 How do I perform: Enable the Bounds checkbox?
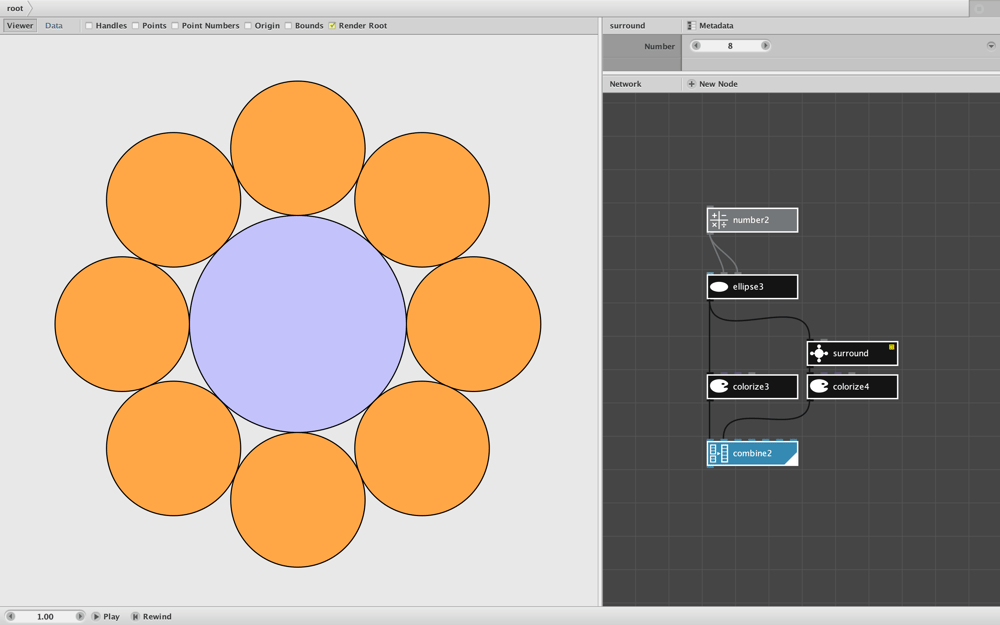tap(288, 26)
